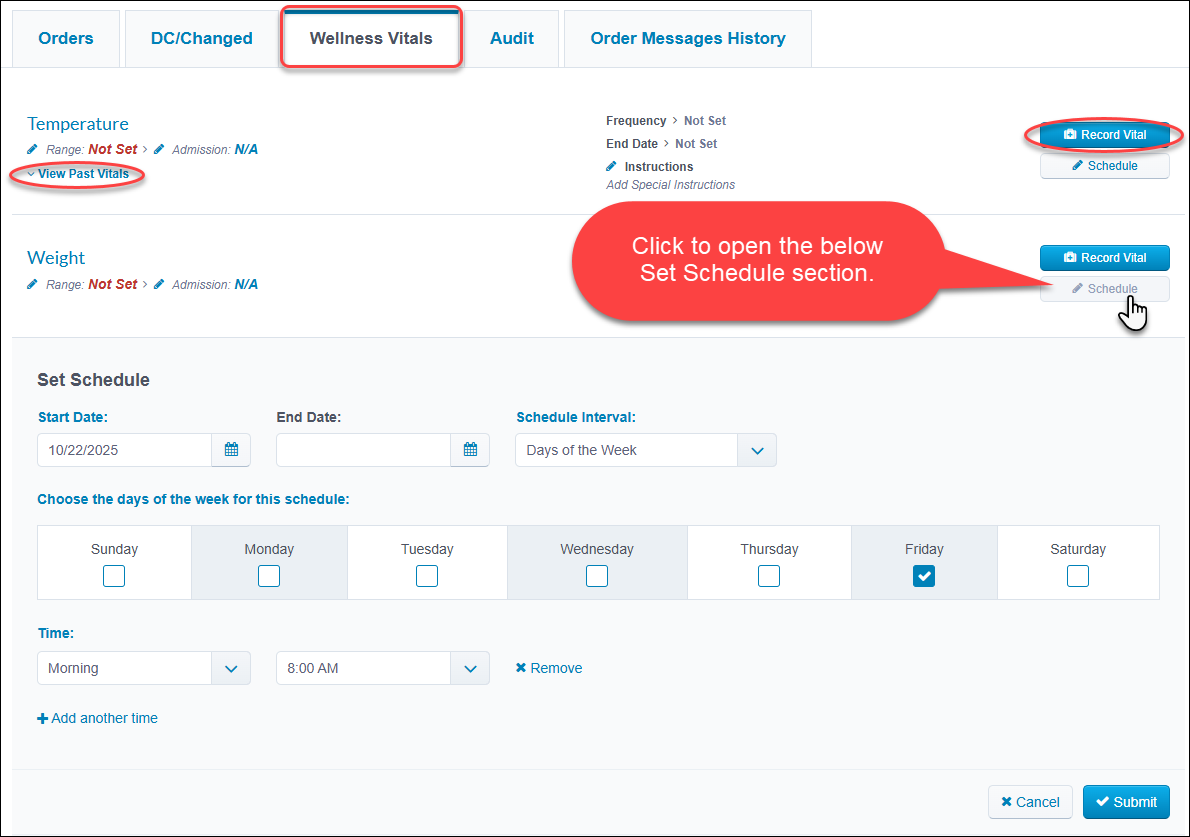
Task: Open the Schedule button for Weight
Action: pyautogui.click(x=1104, y=289)
